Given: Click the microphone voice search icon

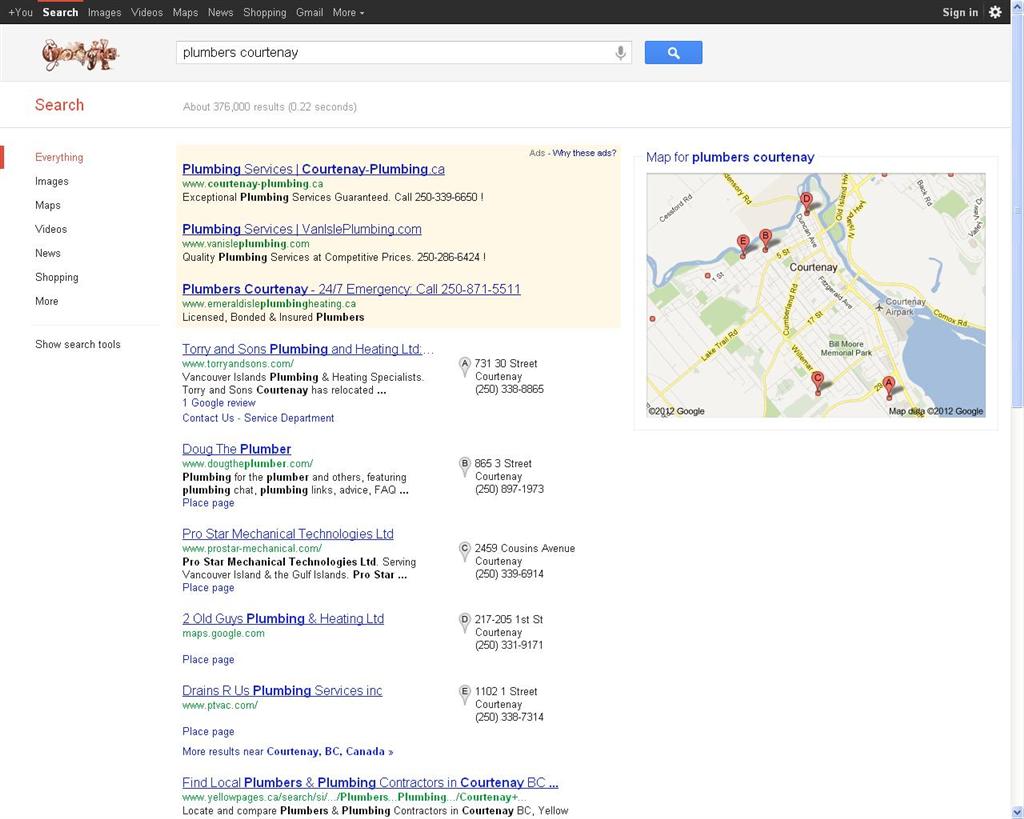Looking at the screenshot, I should [620, 53].
